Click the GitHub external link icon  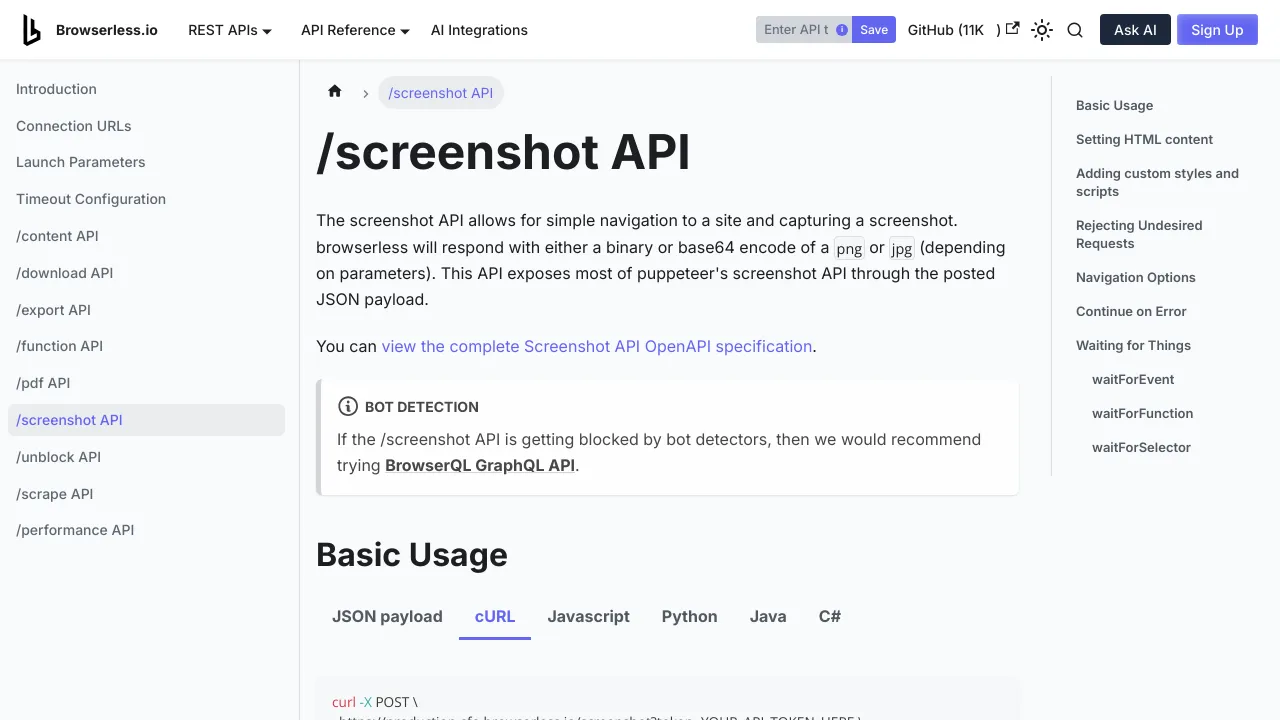(x=1012, y=29)
